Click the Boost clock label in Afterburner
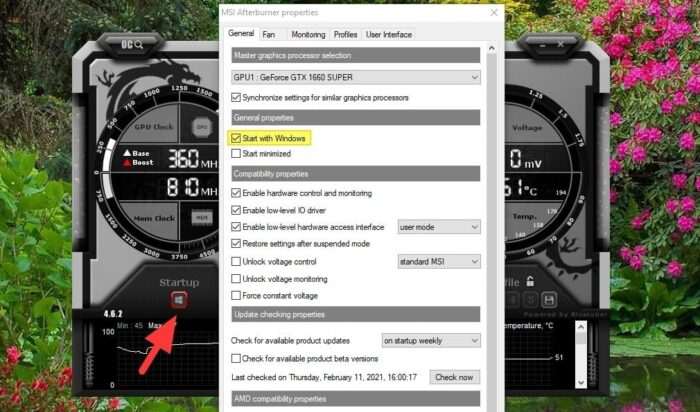This screenshot has width=700, height=412. (x=142, y=162)
